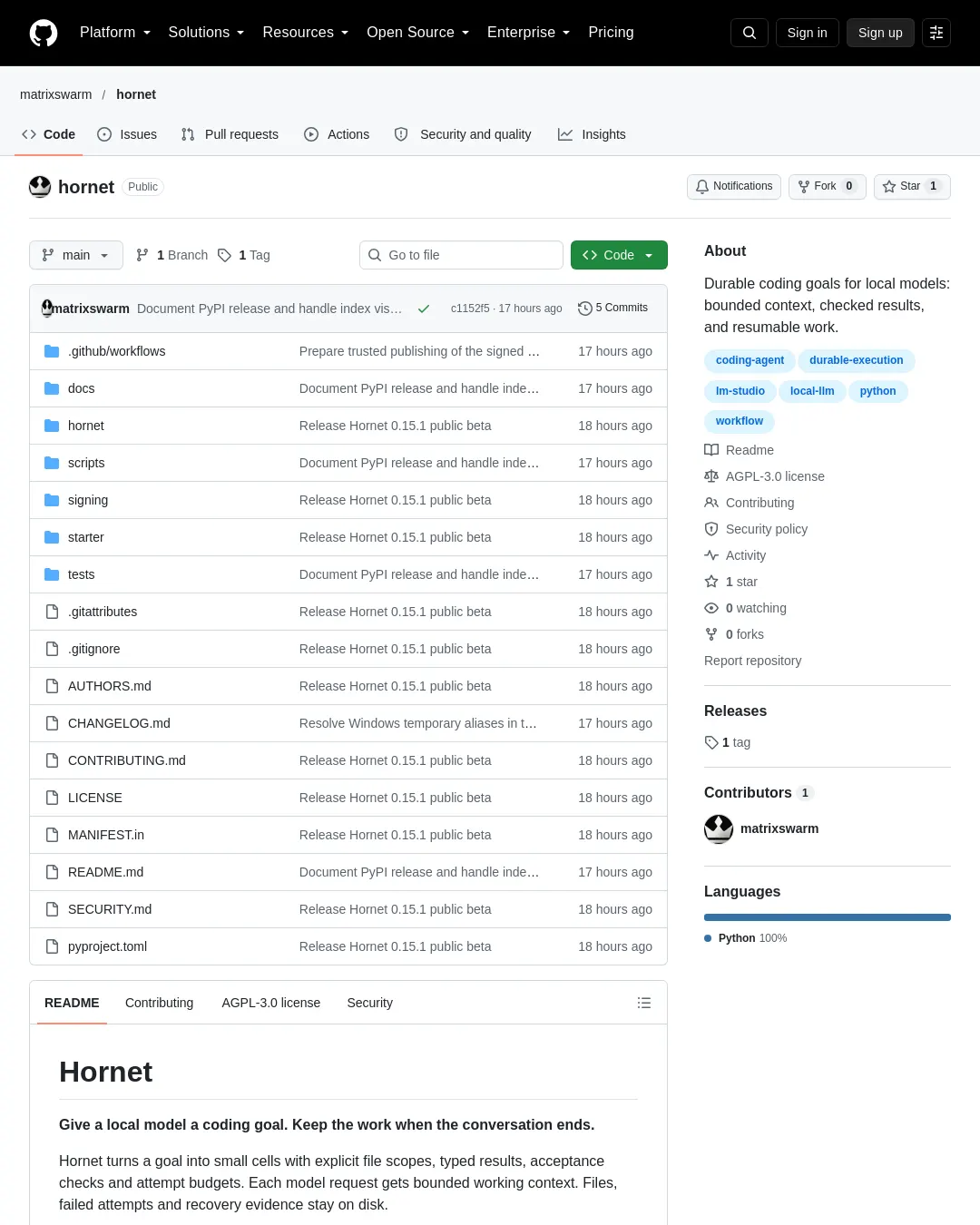
Task: Open 1 Tag link beside branches
Action: pyautogui.click(x=244, y=255)
